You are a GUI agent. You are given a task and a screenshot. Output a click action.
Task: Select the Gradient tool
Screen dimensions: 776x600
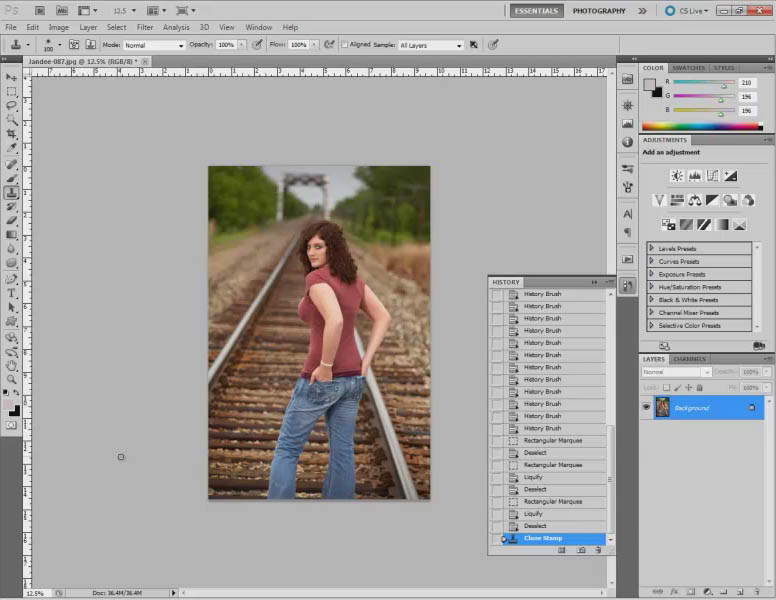pyautogui.click(x=11, y=235)
